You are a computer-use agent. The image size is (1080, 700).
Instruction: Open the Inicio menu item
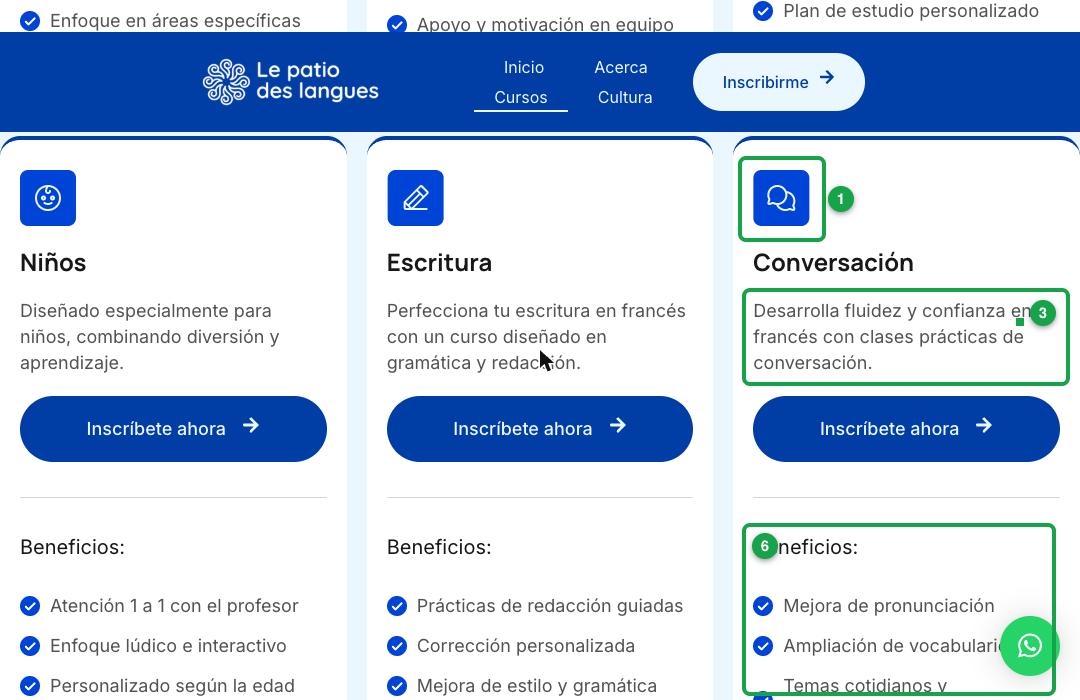[x=523, y=68]
